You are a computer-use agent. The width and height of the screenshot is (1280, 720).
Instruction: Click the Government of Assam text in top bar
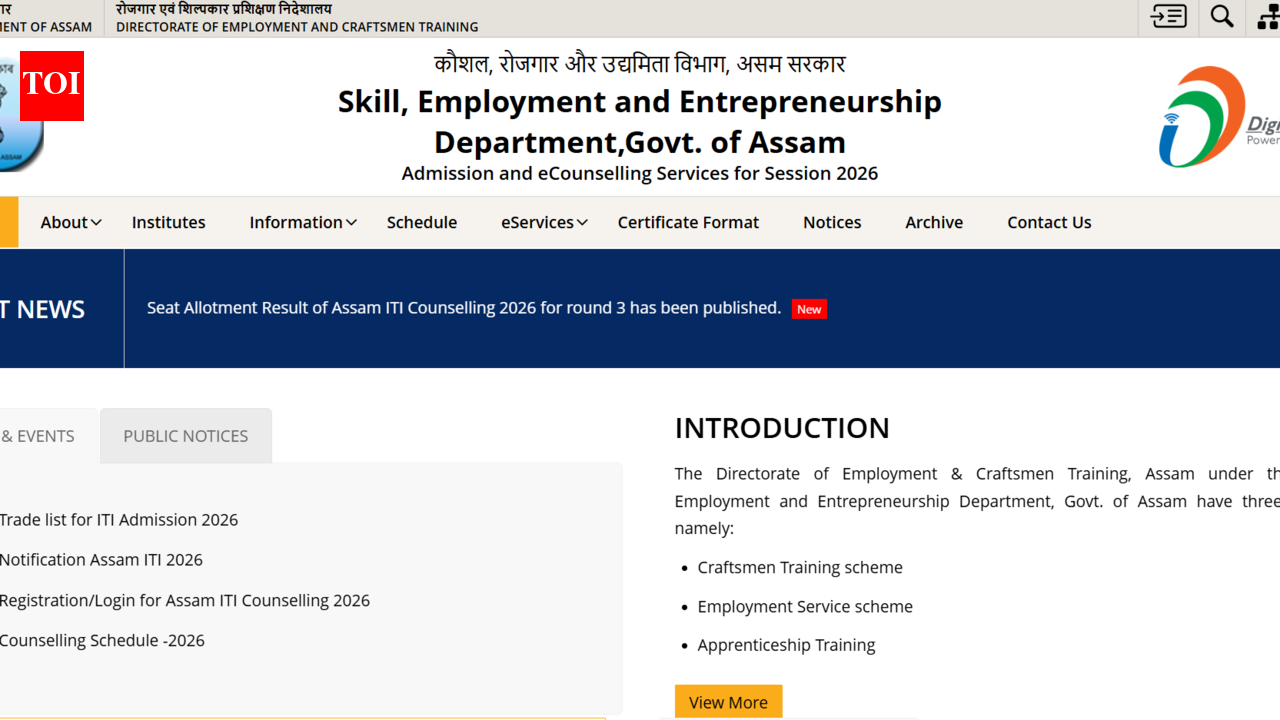(46, 27)
